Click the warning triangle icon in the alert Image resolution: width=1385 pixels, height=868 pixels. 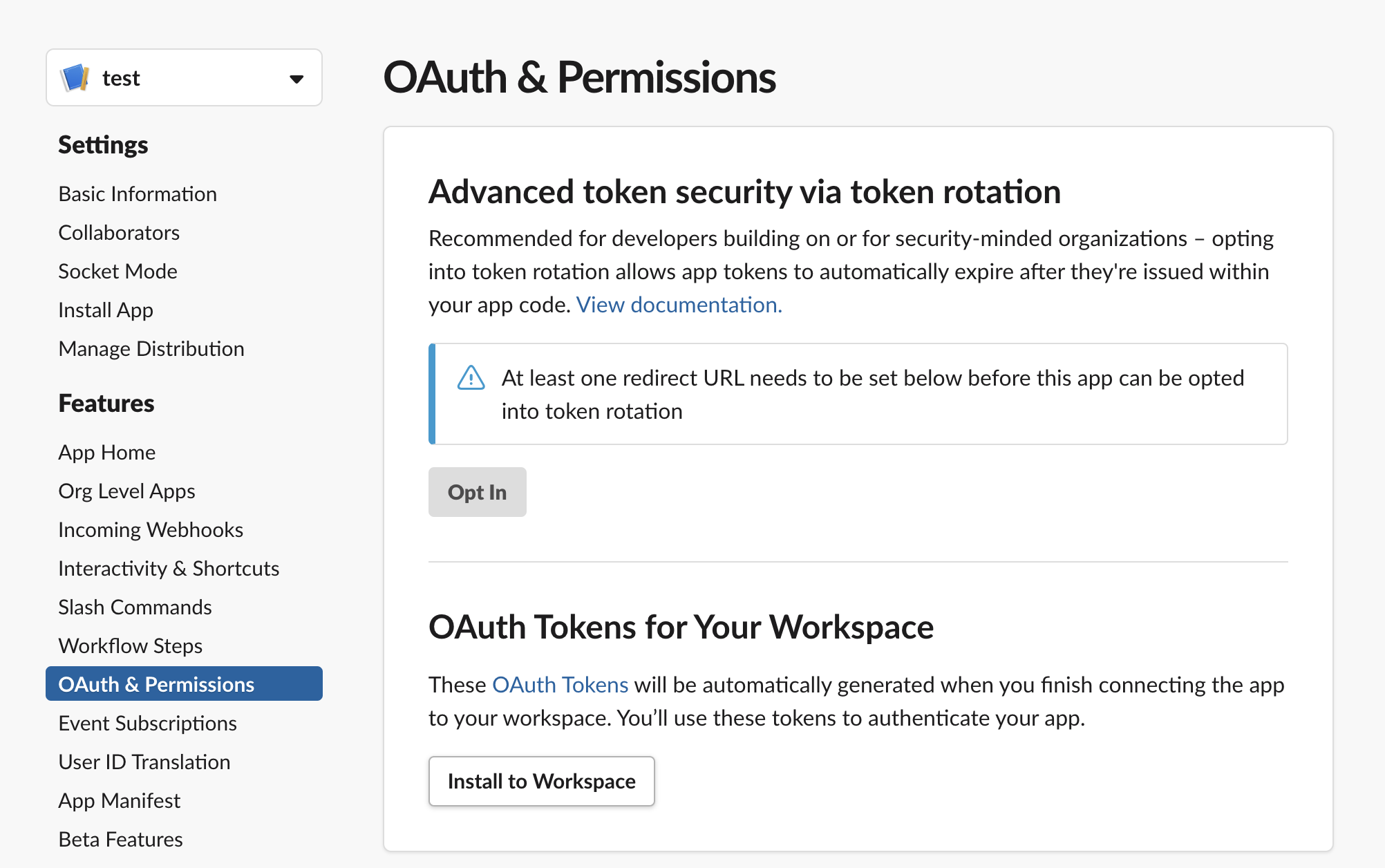point(471,378)
